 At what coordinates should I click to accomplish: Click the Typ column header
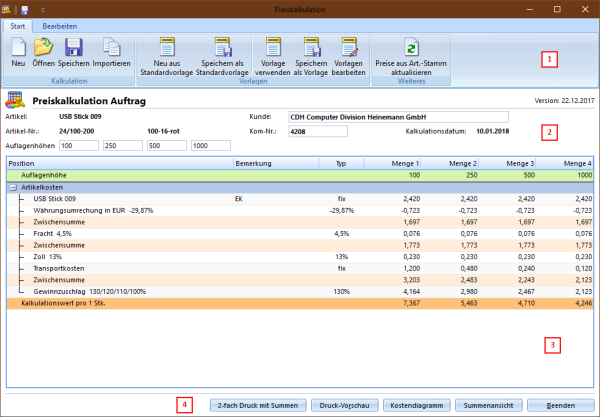(x=341, y=163)
